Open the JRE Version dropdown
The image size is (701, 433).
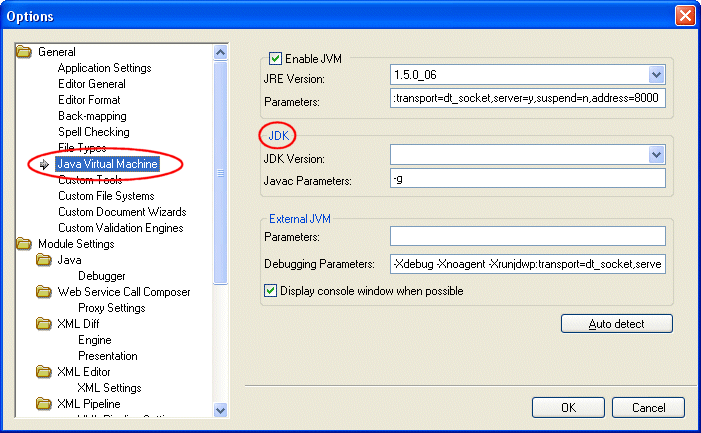tap(657, 75)
